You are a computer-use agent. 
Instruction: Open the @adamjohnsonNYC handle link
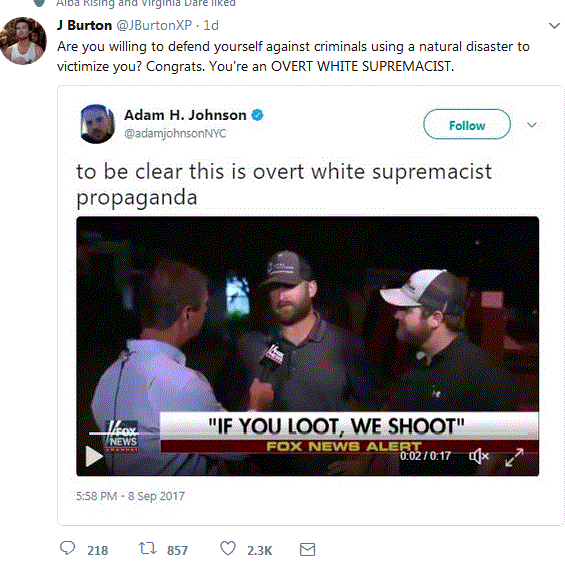coord(175,133)
